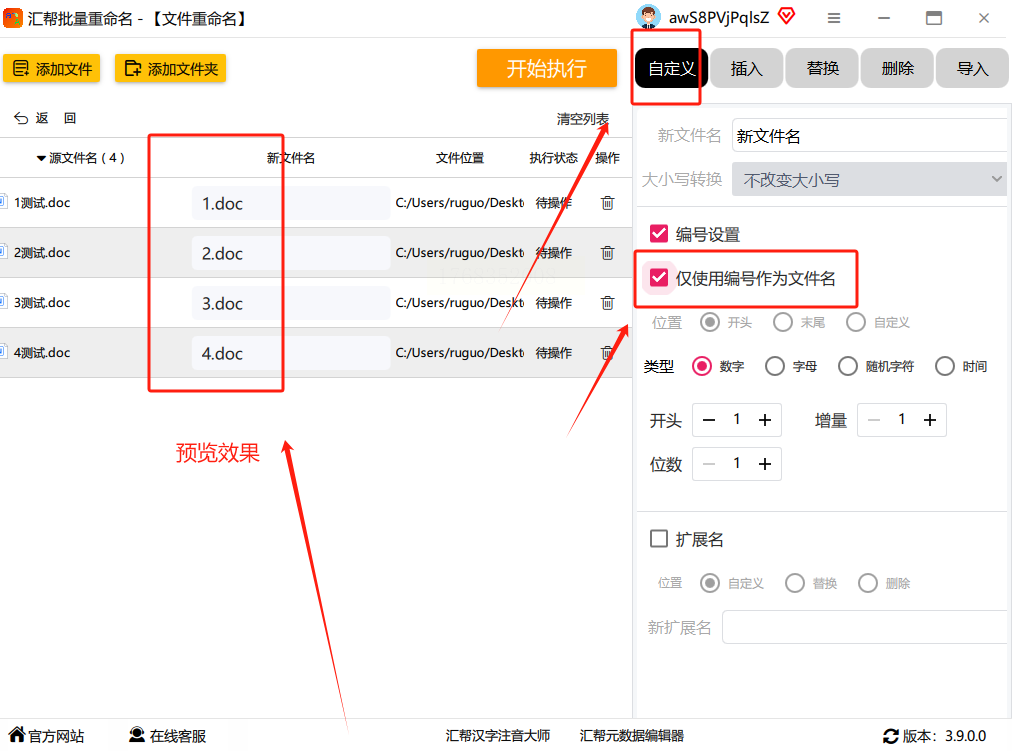Delete the 1测试.doc row with trash icon

pos(607,203)
